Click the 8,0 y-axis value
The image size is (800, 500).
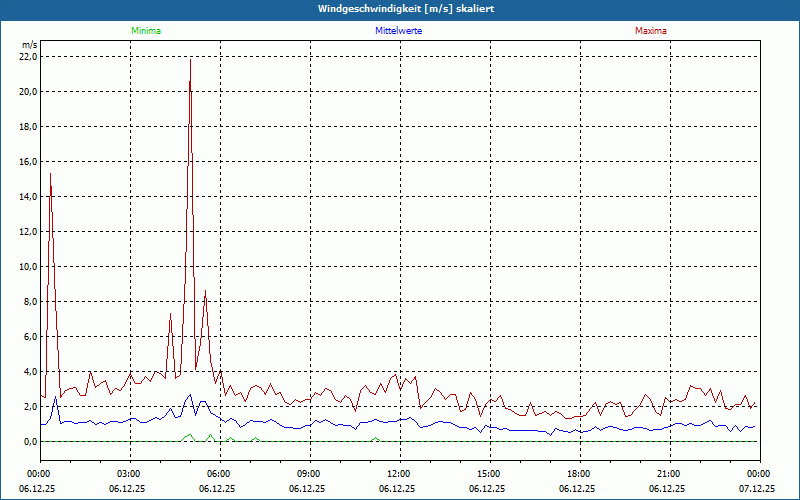(31, 302)
